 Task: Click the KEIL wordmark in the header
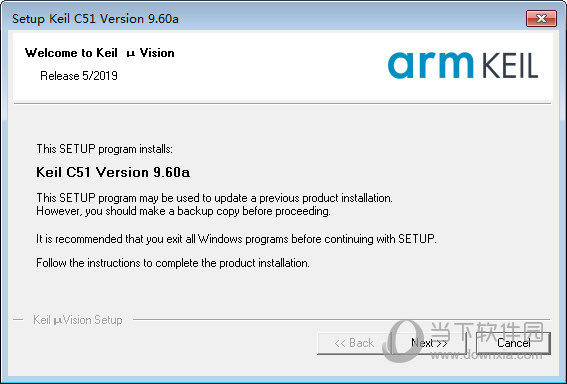tap(510, 67)
